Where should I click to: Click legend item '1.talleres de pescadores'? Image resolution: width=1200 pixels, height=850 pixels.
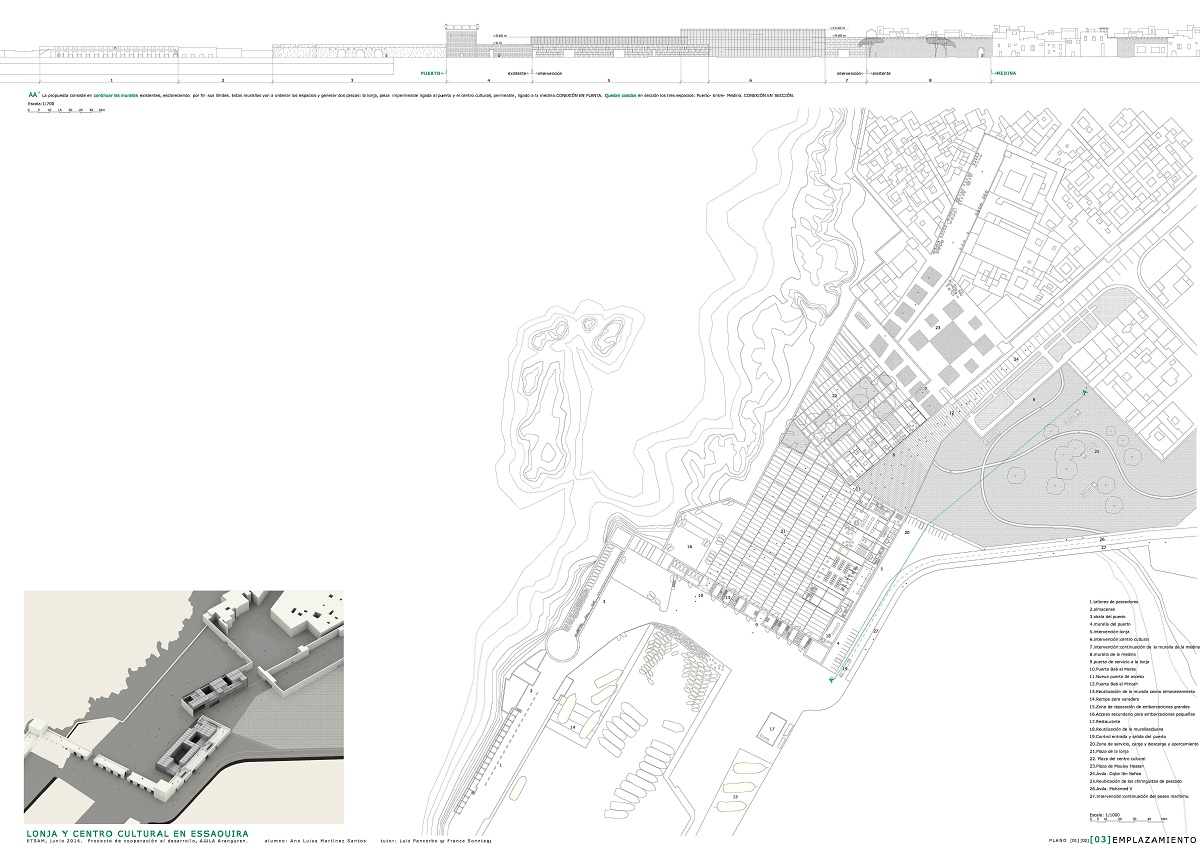1117,602
